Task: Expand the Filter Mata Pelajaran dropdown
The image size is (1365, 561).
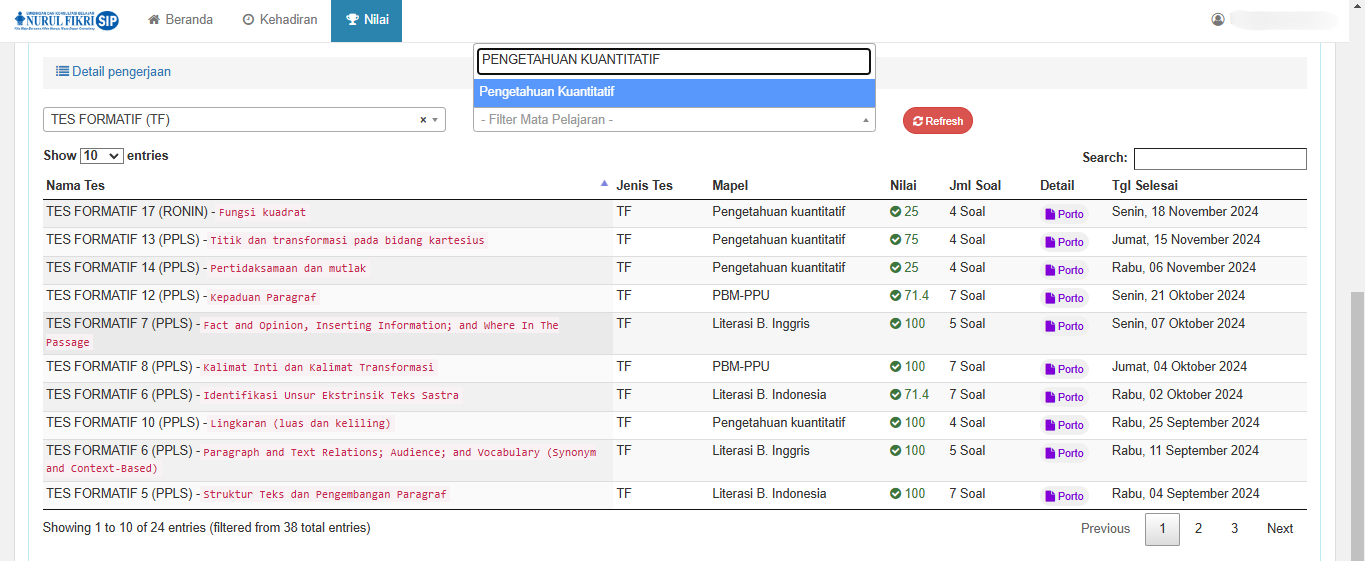Action: tap(865, 120)
